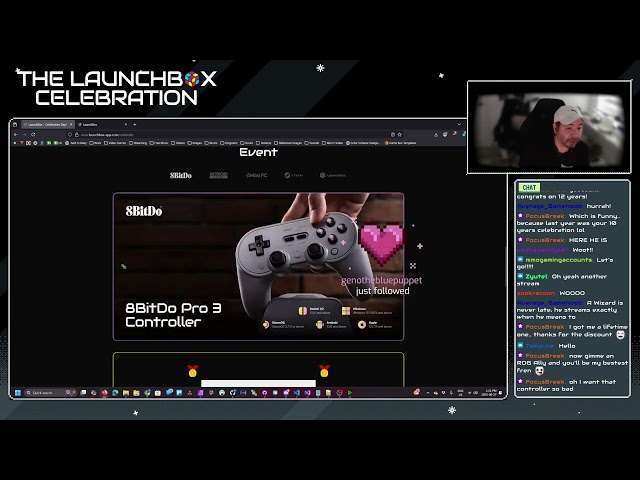The height and width of the screenshot is (480, 640).
Task: Click the webcam feed thumbnail
Action: point(549,127)
